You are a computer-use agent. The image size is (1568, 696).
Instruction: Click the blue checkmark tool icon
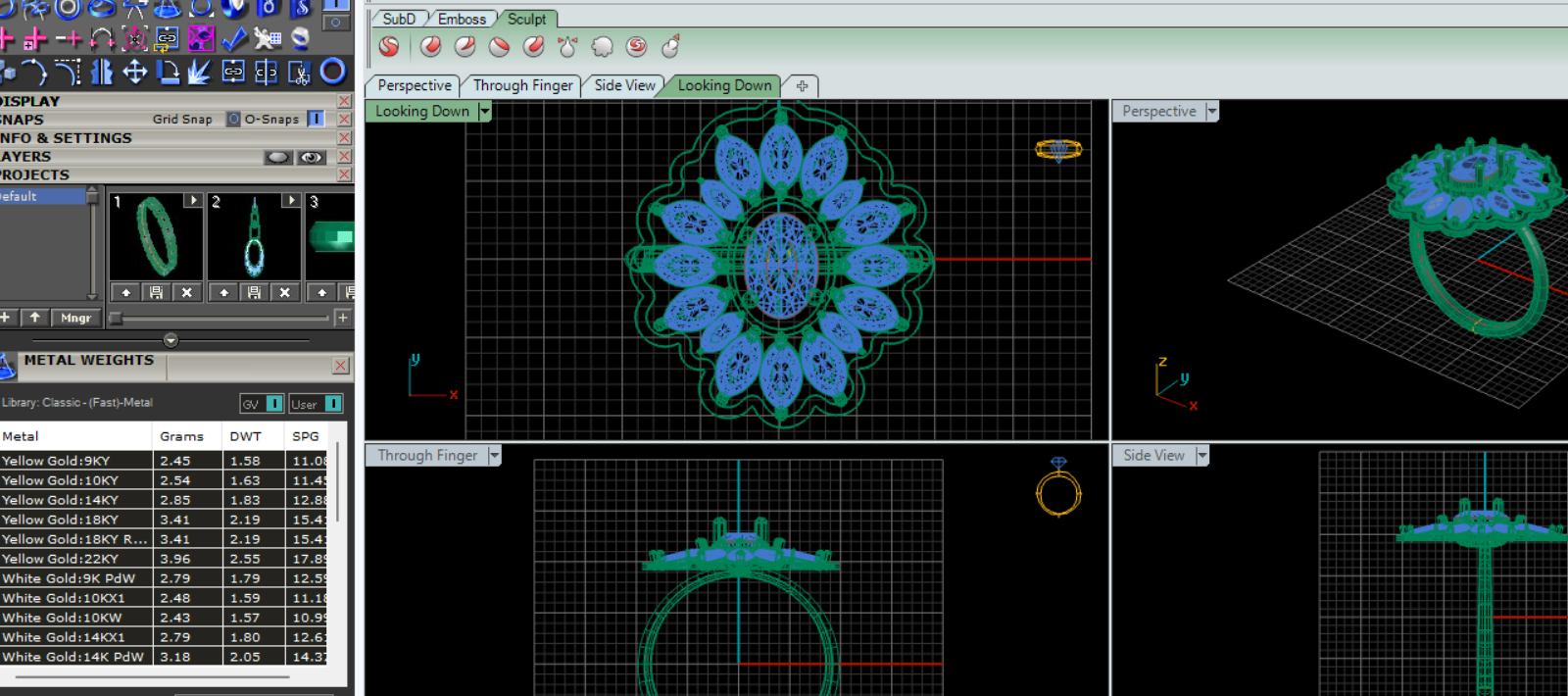click(234, 38)
